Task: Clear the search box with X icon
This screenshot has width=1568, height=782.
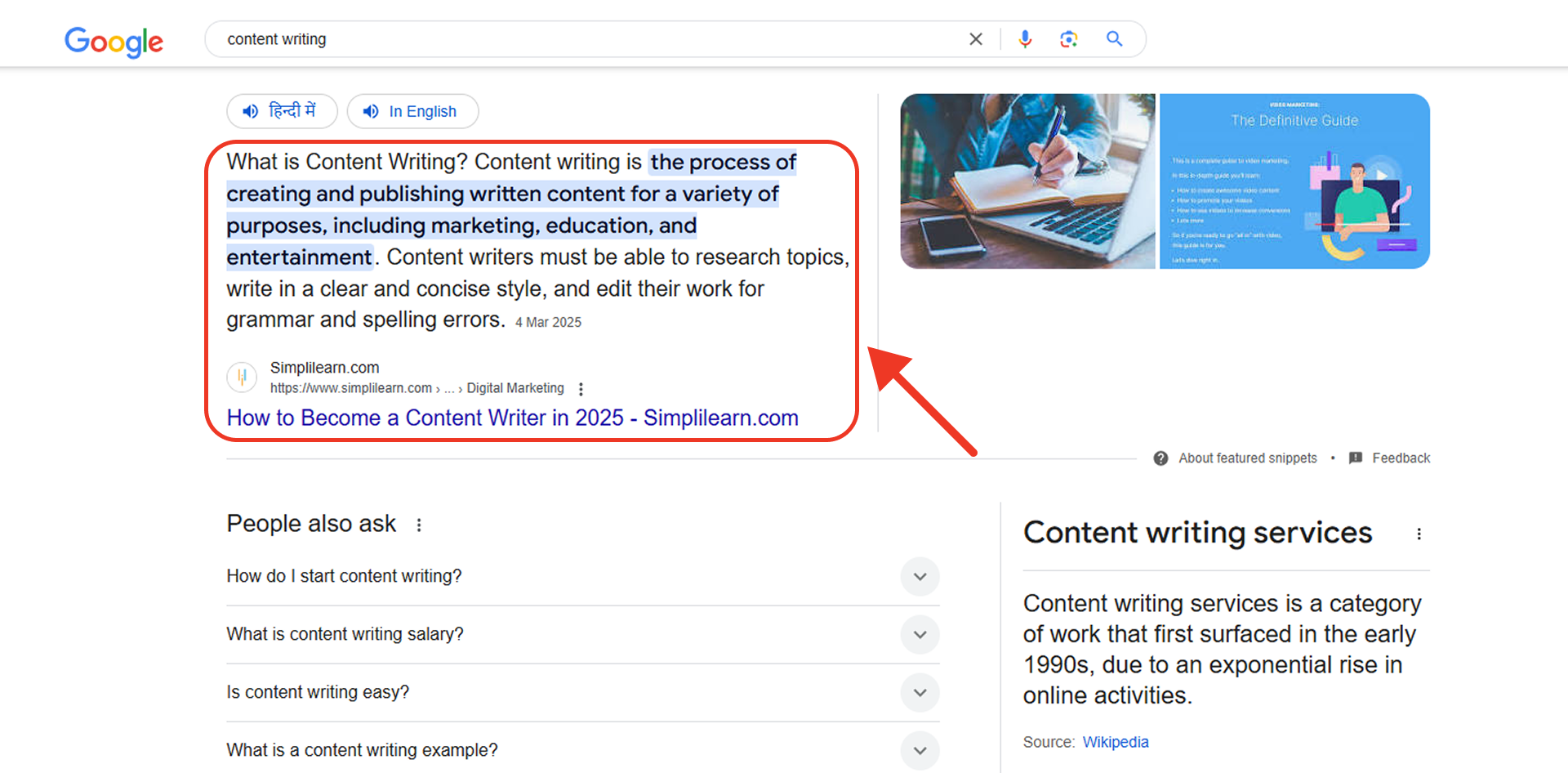Action: [975, 39]
